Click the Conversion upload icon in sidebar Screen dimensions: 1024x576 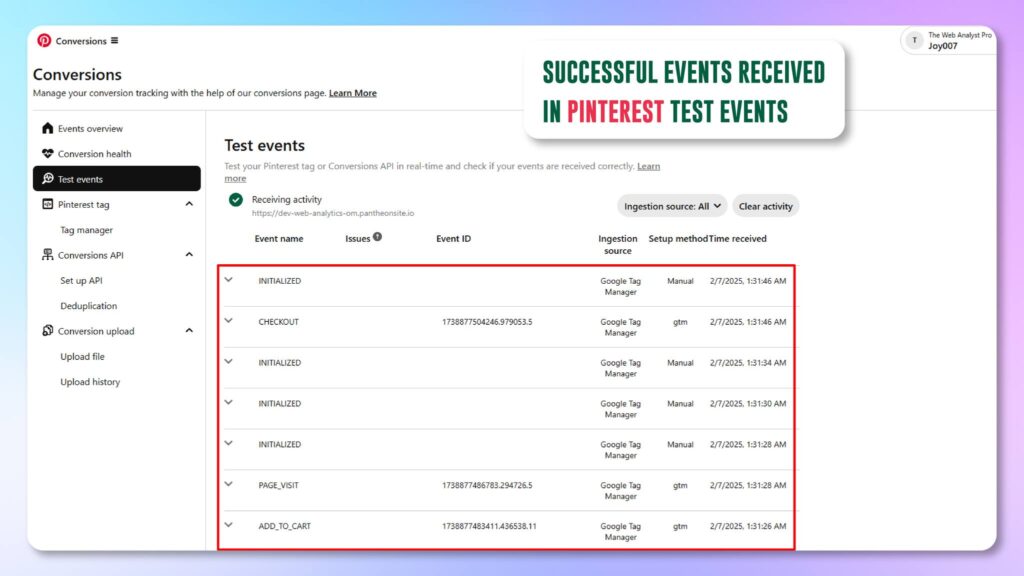tap(48, 331)
